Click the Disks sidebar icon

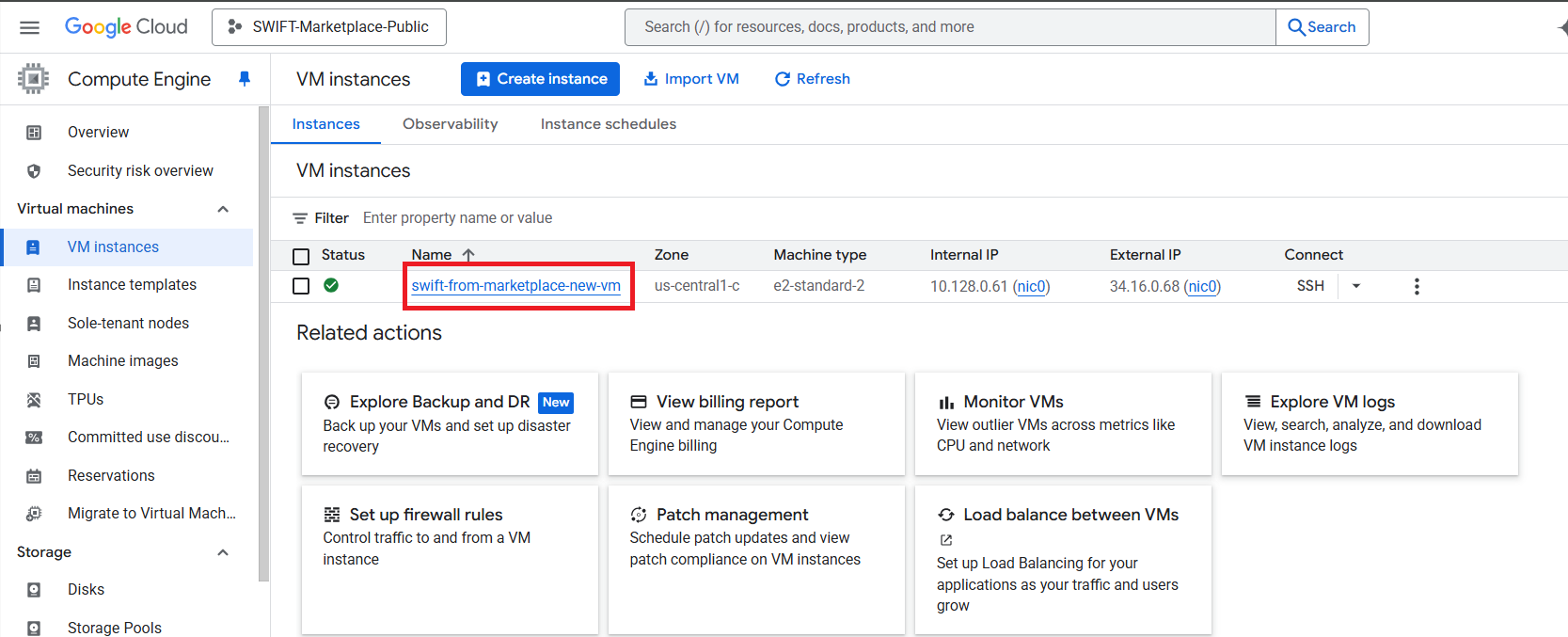[34, 590]
